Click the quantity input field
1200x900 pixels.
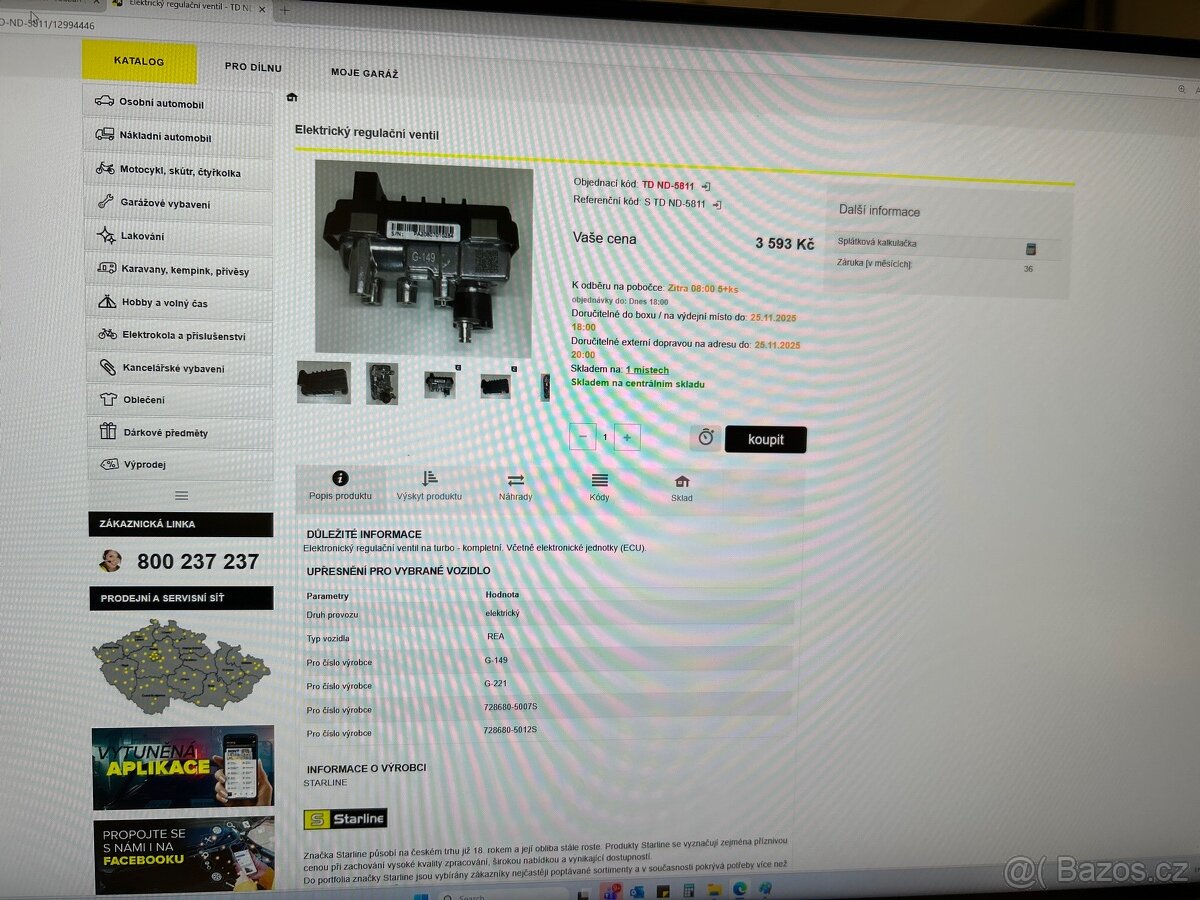pos(605,437)
